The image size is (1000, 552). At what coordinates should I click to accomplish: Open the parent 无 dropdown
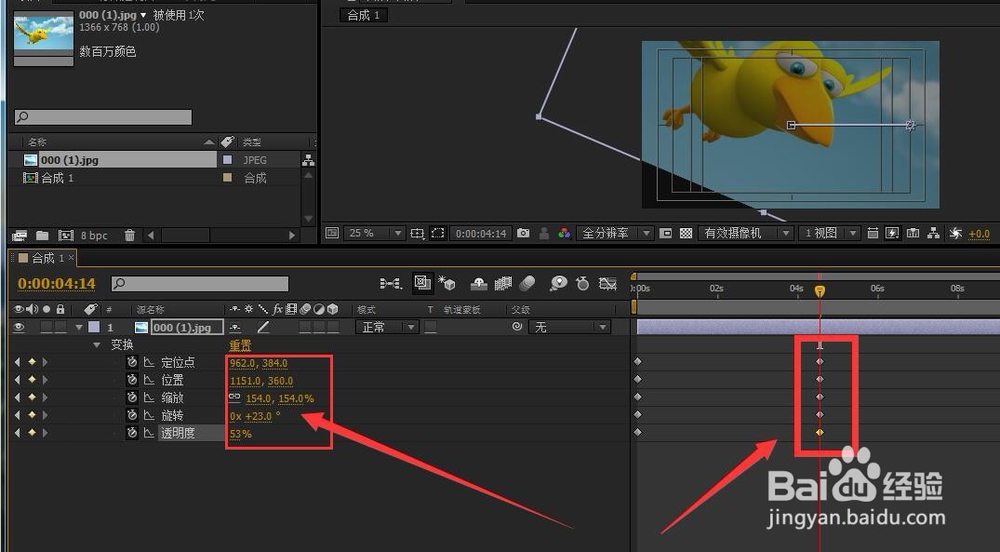coord(570,327)
